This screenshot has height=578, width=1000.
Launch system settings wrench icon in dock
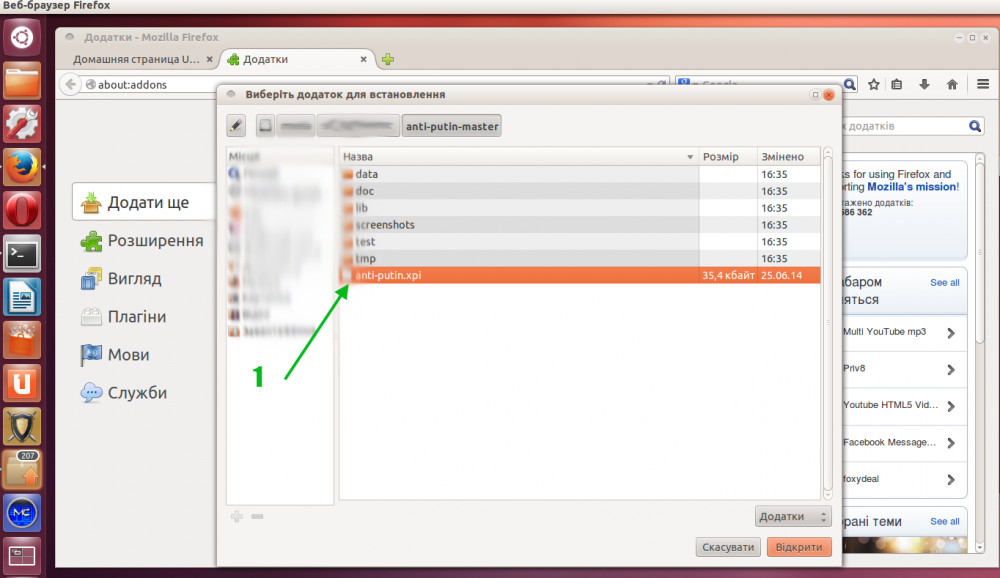click(x=22, y=124)
